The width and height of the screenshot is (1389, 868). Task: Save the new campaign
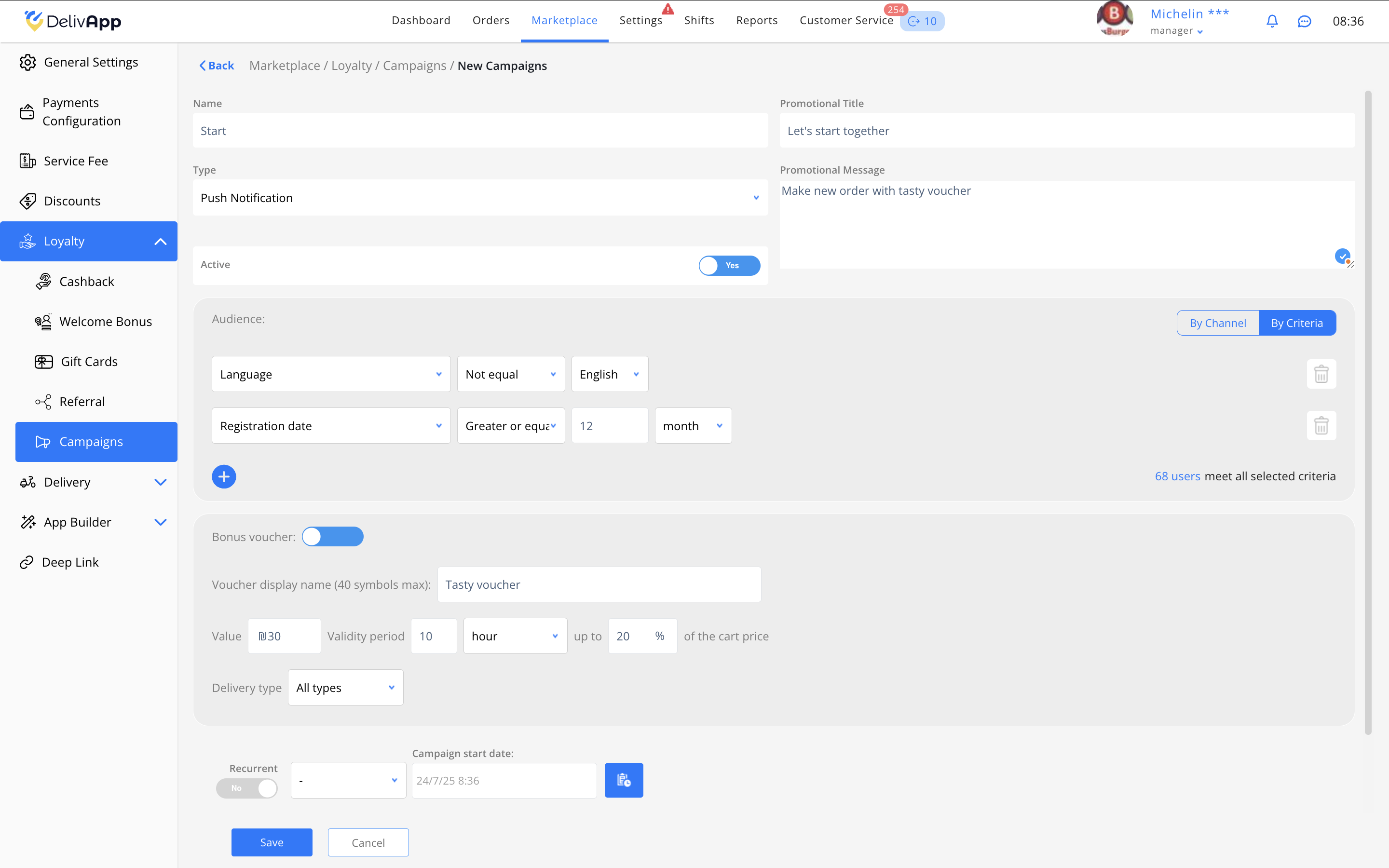272,842
